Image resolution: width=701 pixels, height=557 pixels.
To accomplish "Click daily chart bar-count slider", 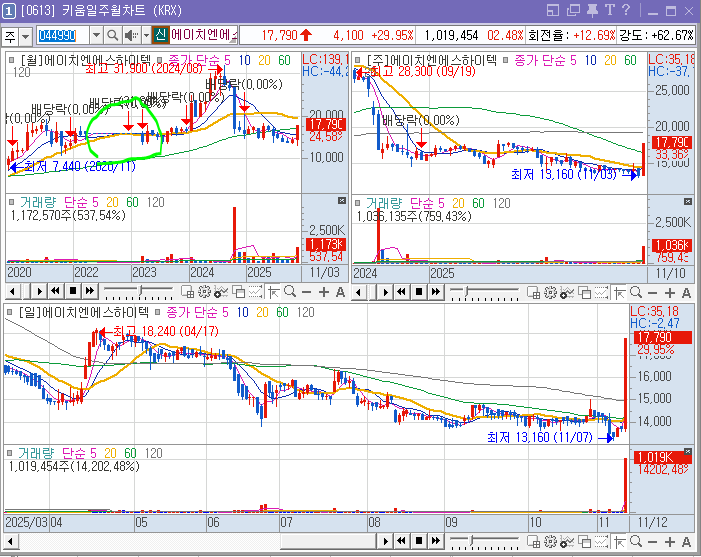I will (x=484, y=542).
